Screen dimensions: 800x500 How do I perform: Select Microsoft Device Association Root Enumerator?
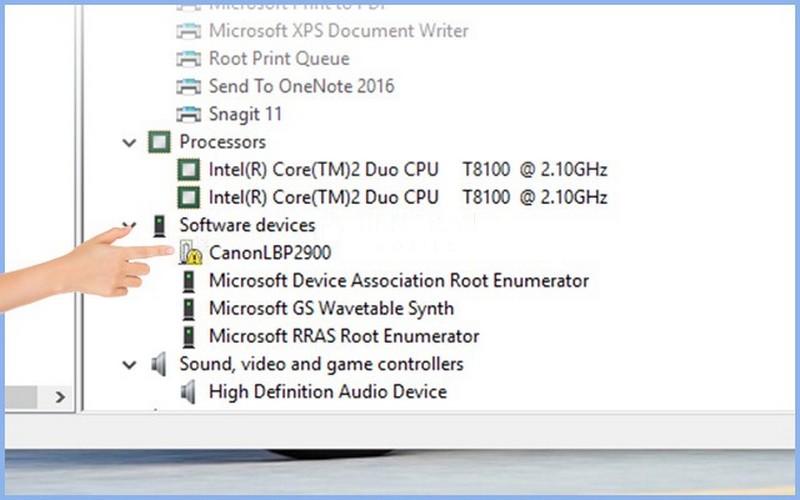pyautogui.click(x=398, y=281)
